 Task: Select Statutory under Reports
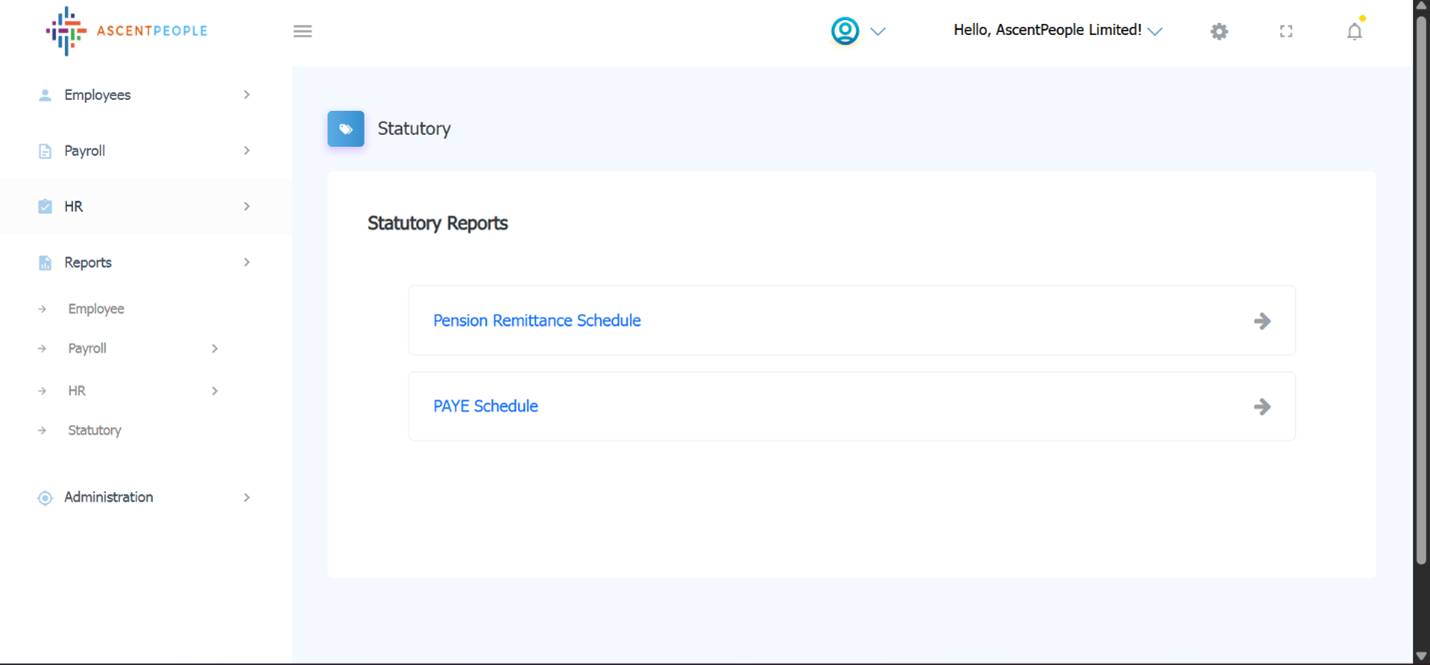94,430
